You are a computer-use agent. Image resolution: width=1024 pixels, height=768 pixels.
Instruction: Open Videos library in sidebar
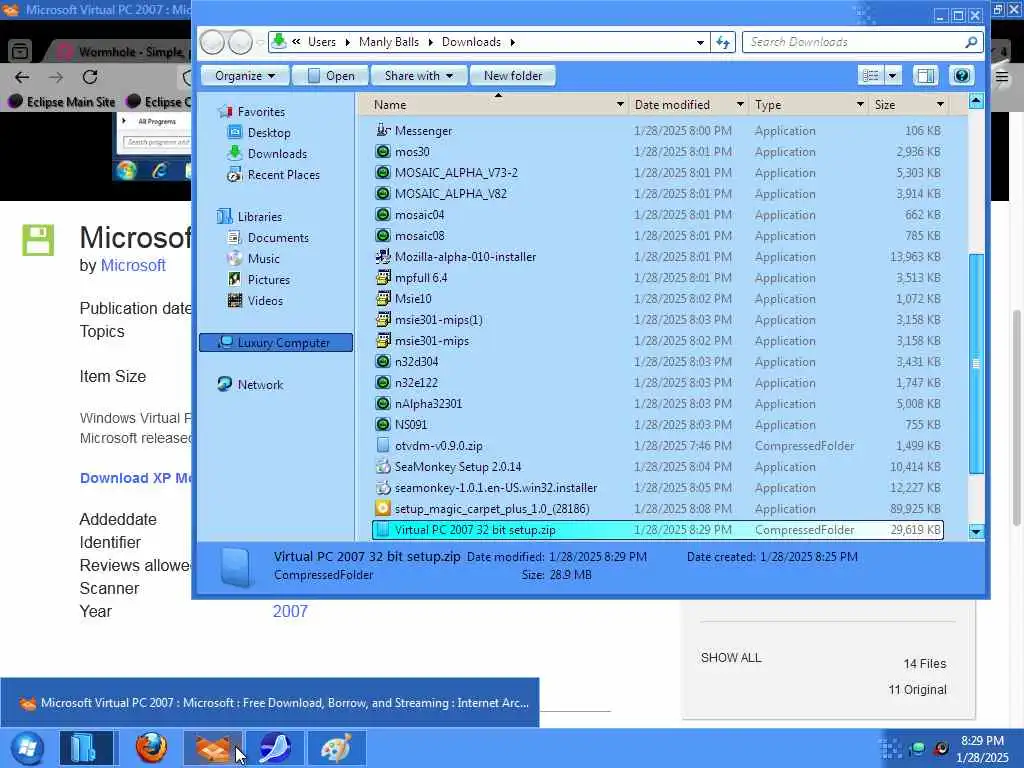point(265,300)
